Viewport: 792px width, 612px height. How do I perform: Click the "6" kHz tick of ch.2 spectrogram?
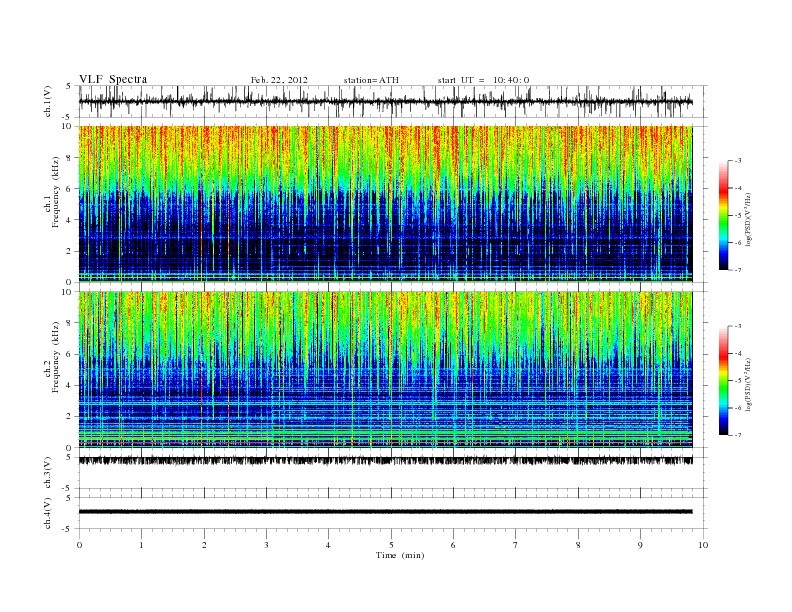coord(69,354)
